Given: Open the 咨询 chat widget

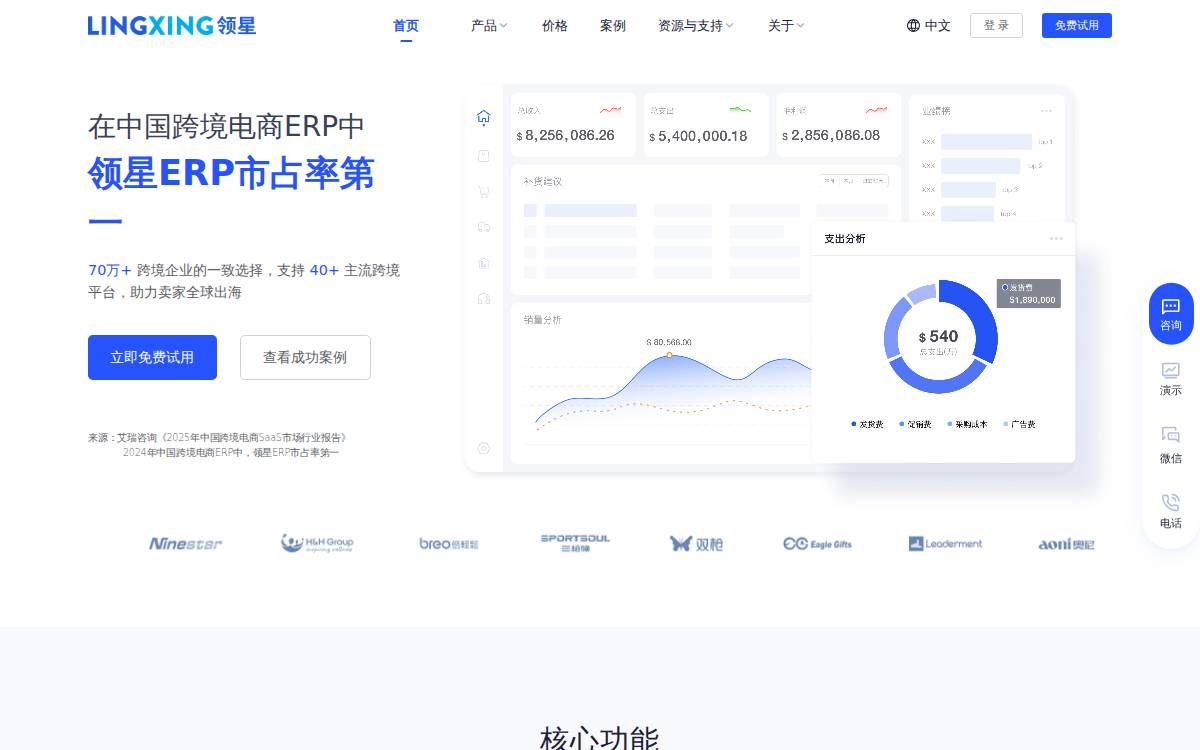Looking at the screenshot, I should tap(1171, 314).
